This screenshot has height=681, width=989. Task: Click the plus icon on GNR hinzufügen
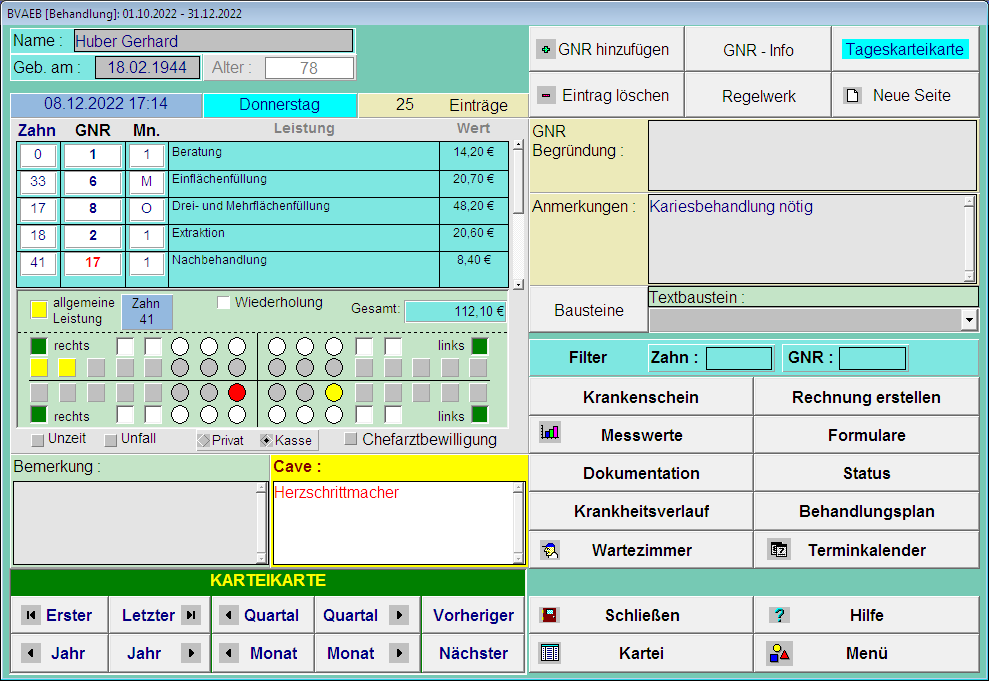coord(545,49)
